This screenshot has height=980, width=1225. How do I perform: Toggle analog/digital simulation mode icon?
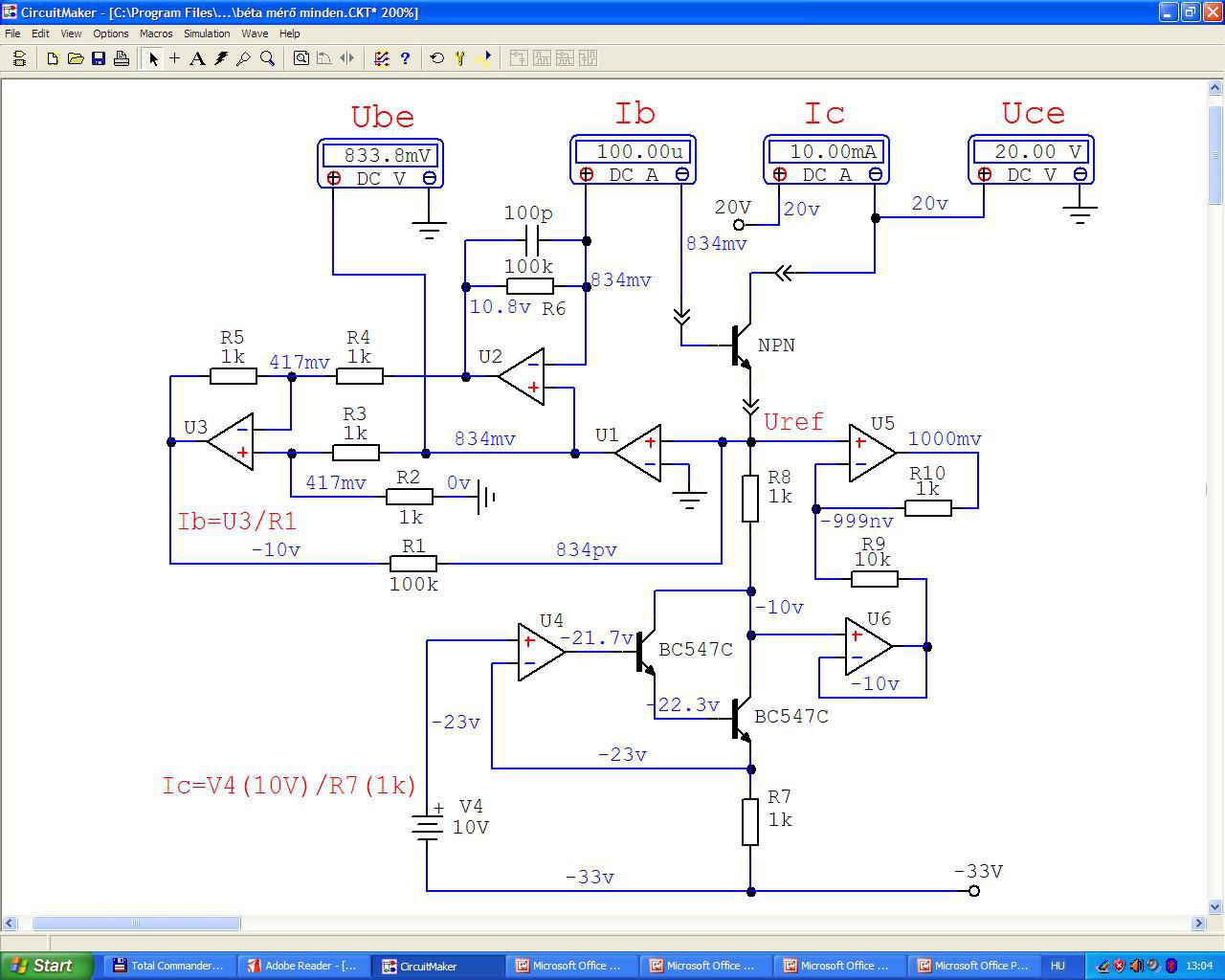point(382,58)
